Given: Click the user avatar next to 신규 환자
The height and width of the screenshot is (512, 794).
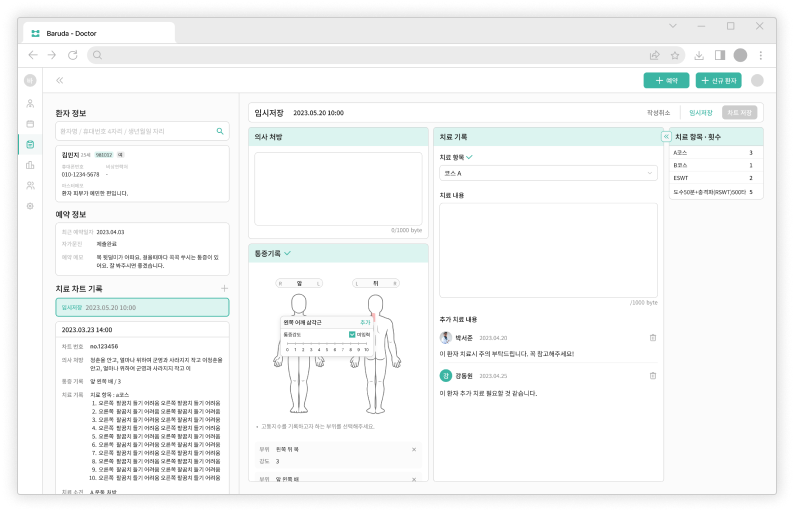Looking at the screenshot, I should (757, 81).
